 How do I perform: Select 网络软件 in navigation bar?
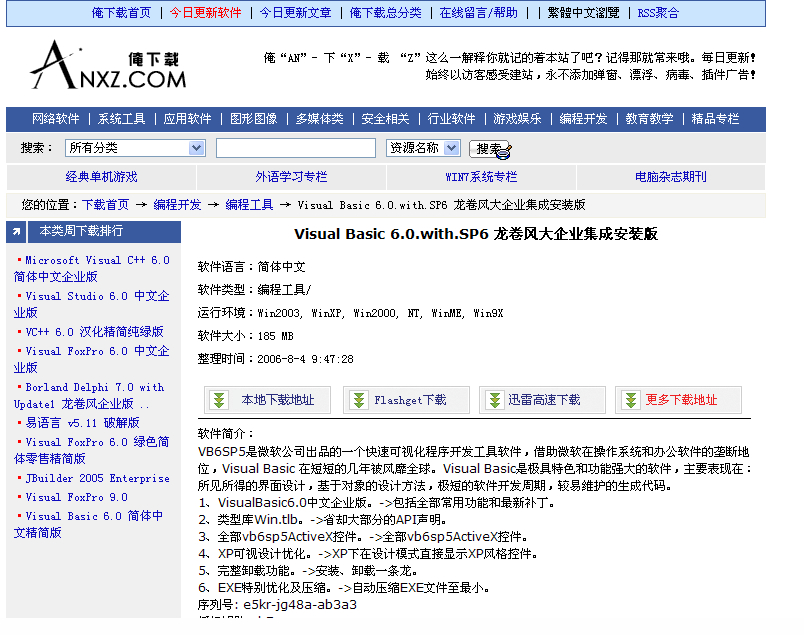click(x=55, y=119)
